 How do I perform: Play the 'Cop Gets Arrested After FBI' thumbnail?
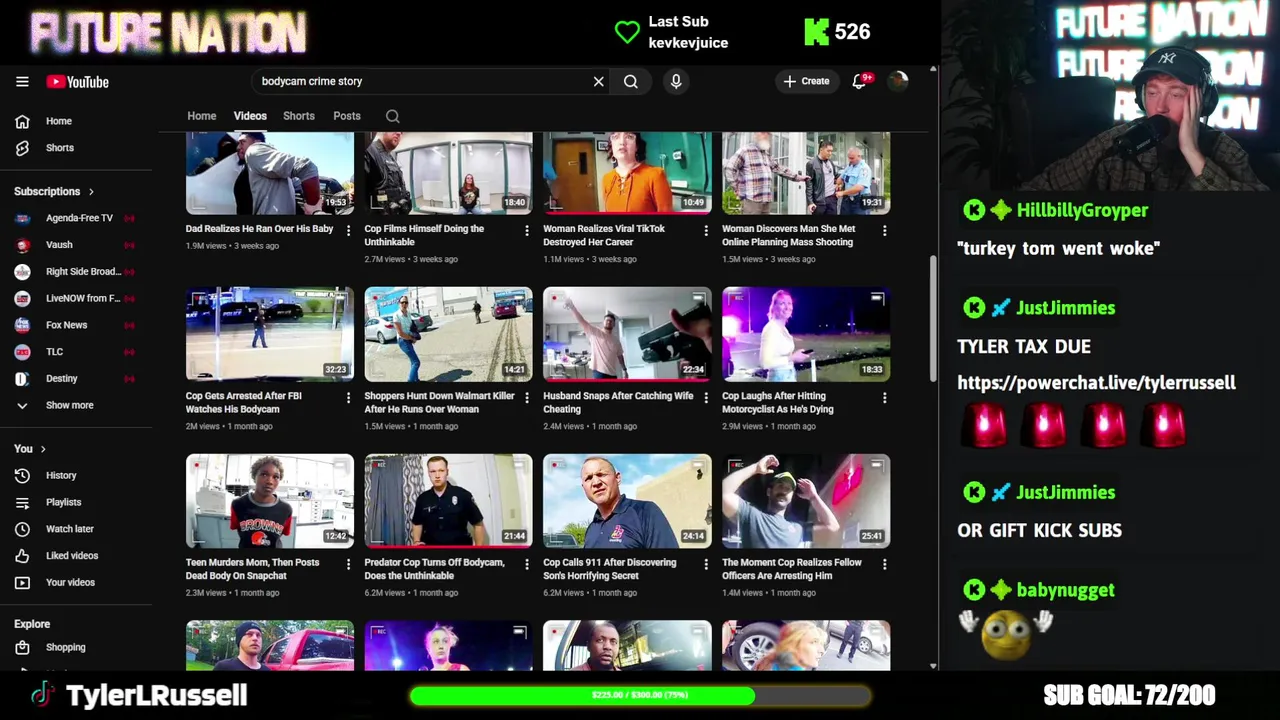click(x=270, y=334)
